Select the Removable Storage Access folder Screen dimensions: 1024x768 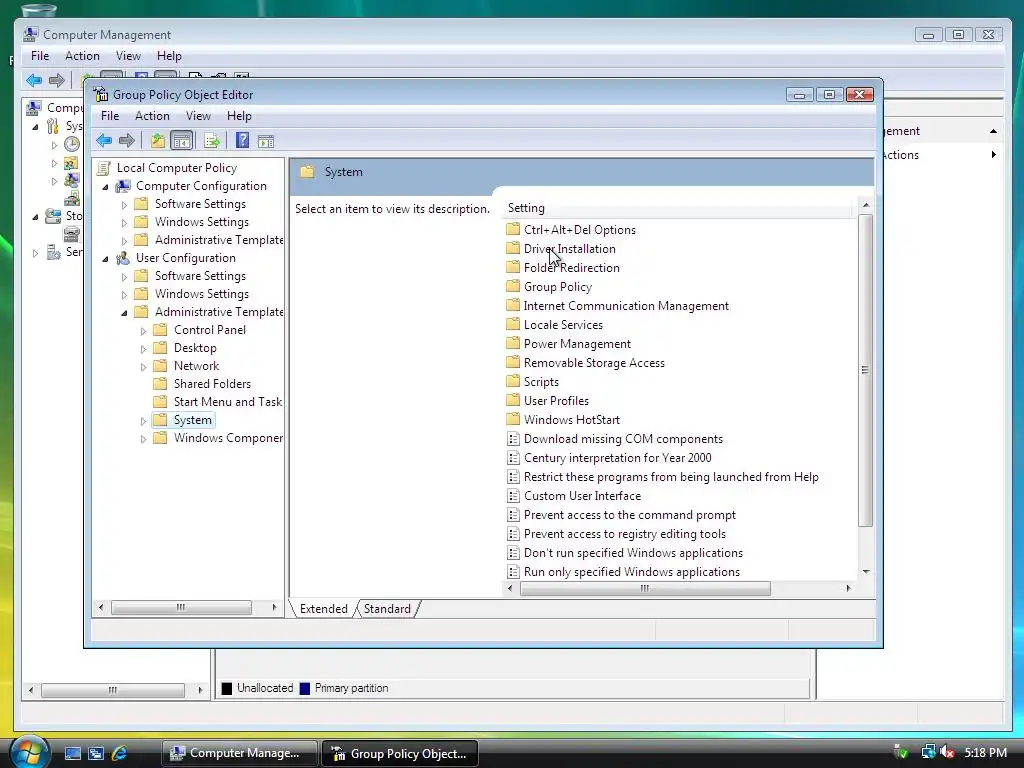point(594,362)
